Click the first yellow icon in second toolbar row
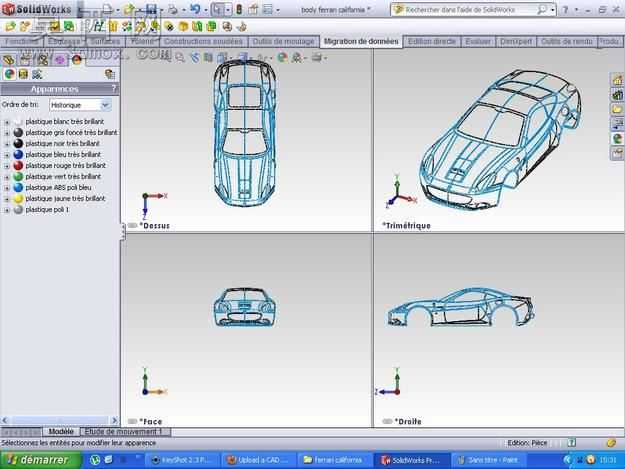This screenshot has width=625, height=469. 10,27
